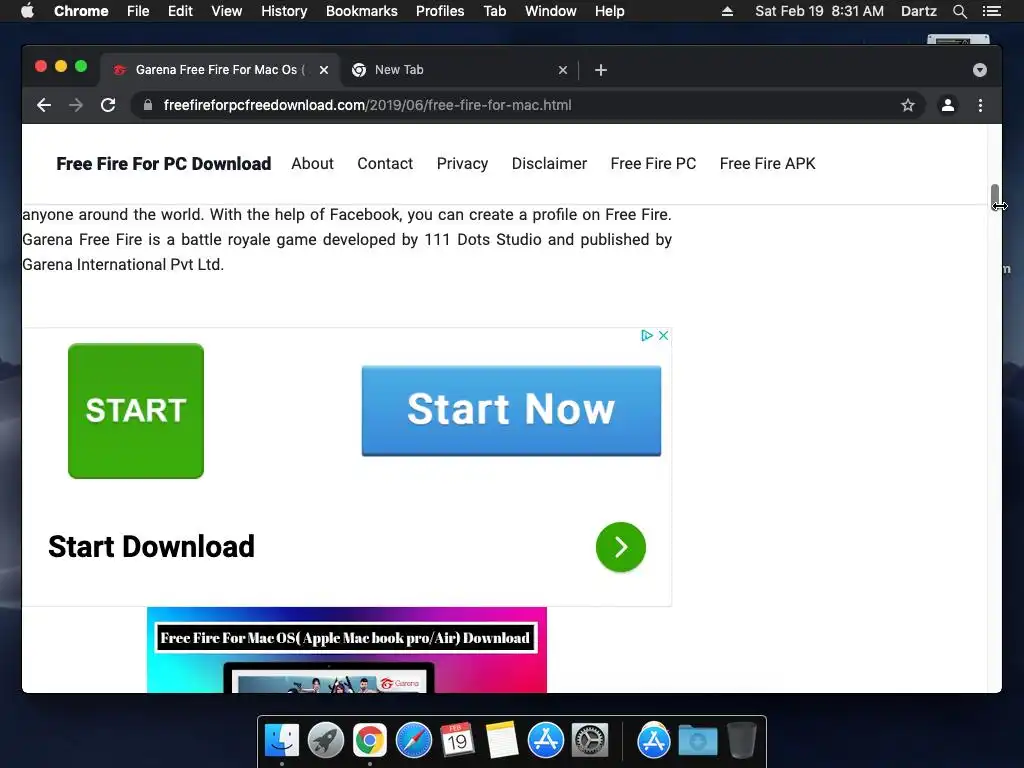1024x768 pixels.
Task: Open the Free Fire For PC Download homepage link
Action: [x=163, y=164]
